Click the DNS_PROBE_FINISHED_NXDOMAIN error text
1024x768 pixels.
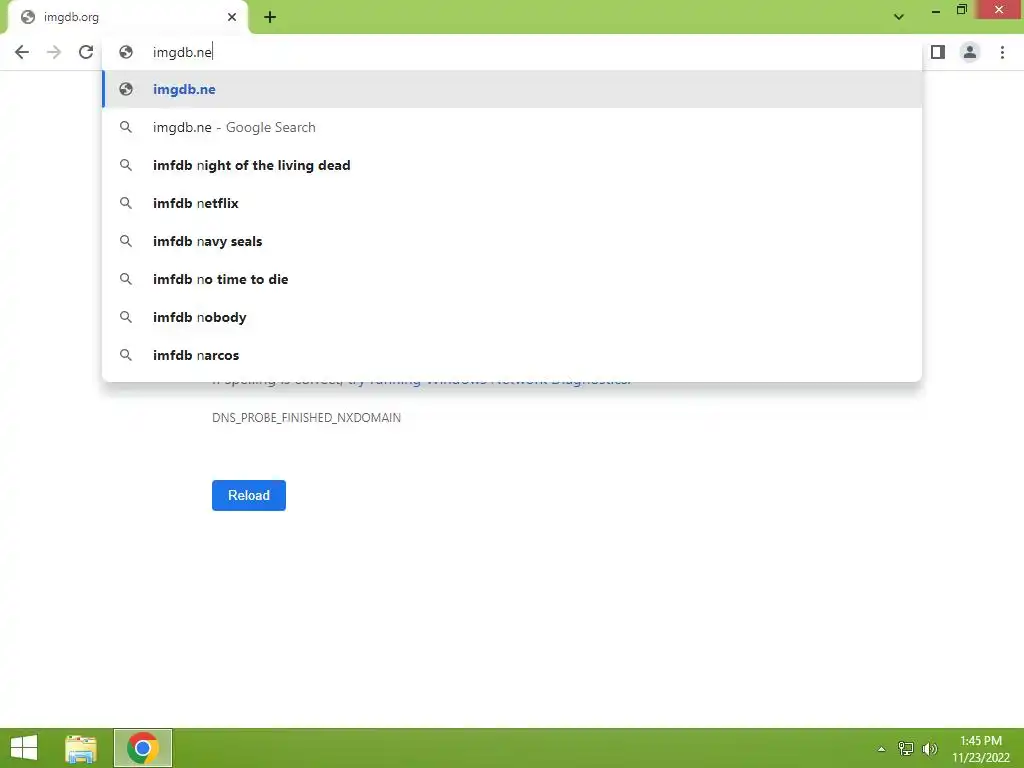point(306,417)
